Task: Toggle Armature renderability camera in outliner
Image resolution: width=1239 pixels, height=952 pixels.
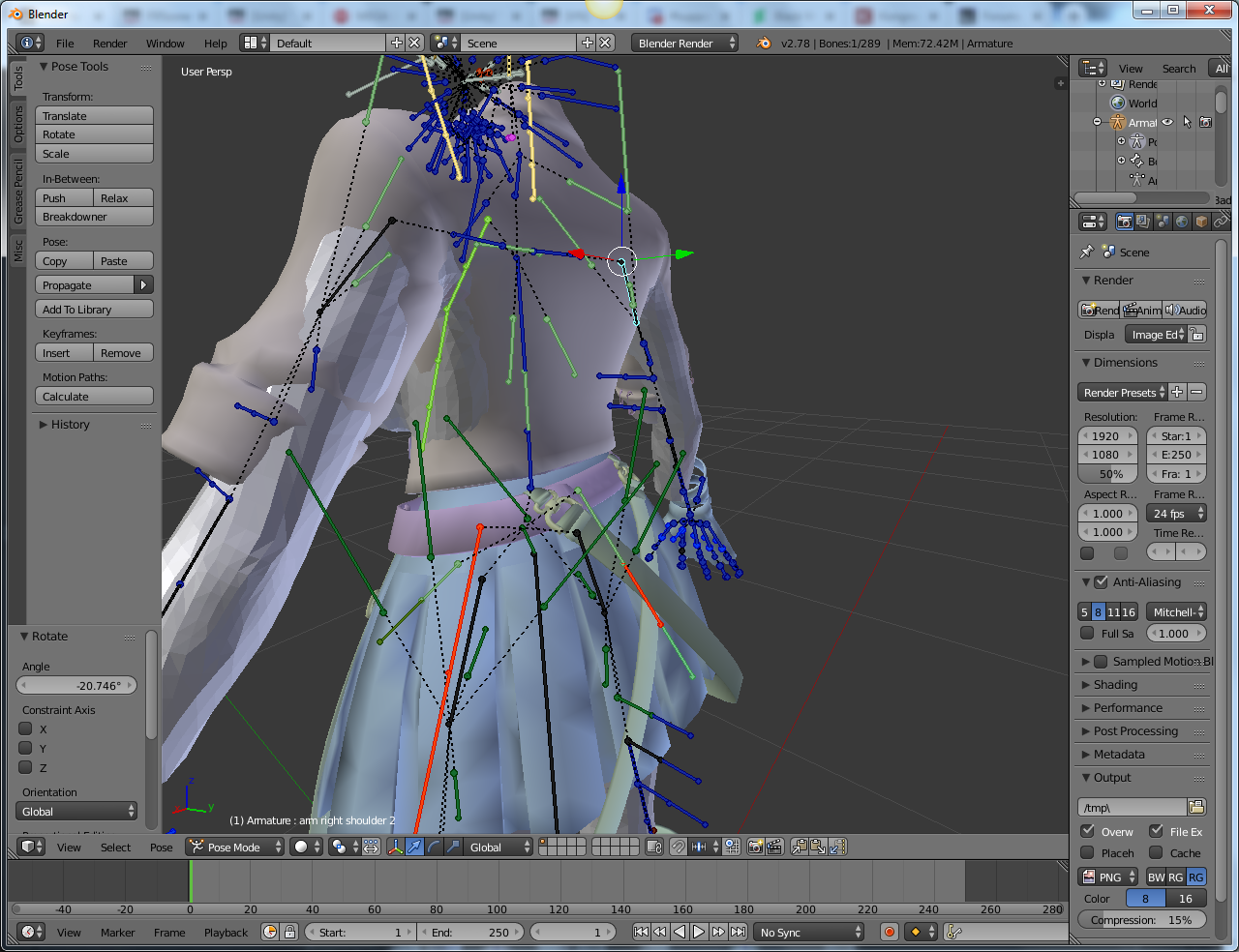Action: point(1205,122)
